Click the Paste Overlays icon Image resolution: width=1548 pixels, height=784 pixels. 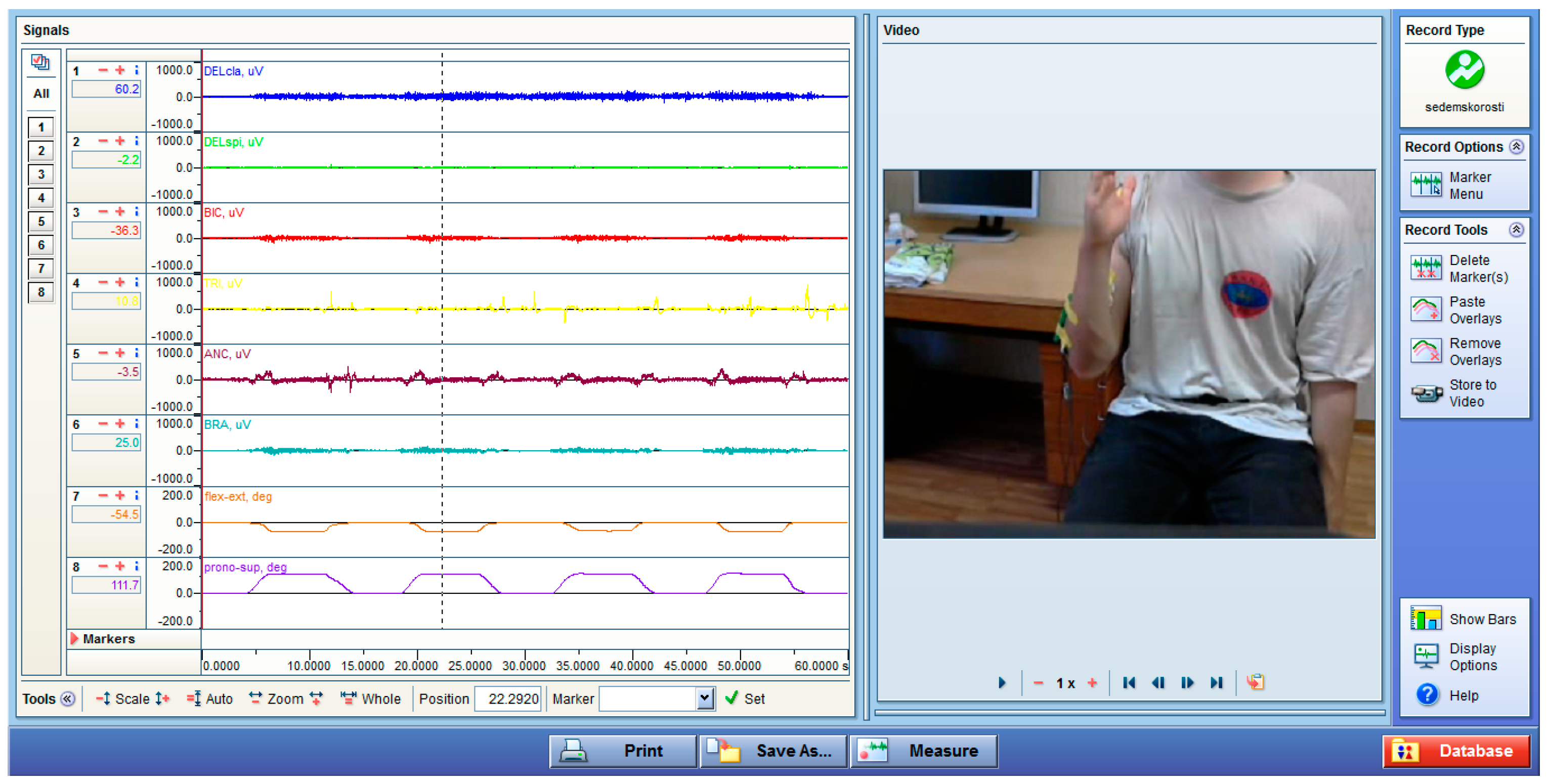coord(1426,310)
